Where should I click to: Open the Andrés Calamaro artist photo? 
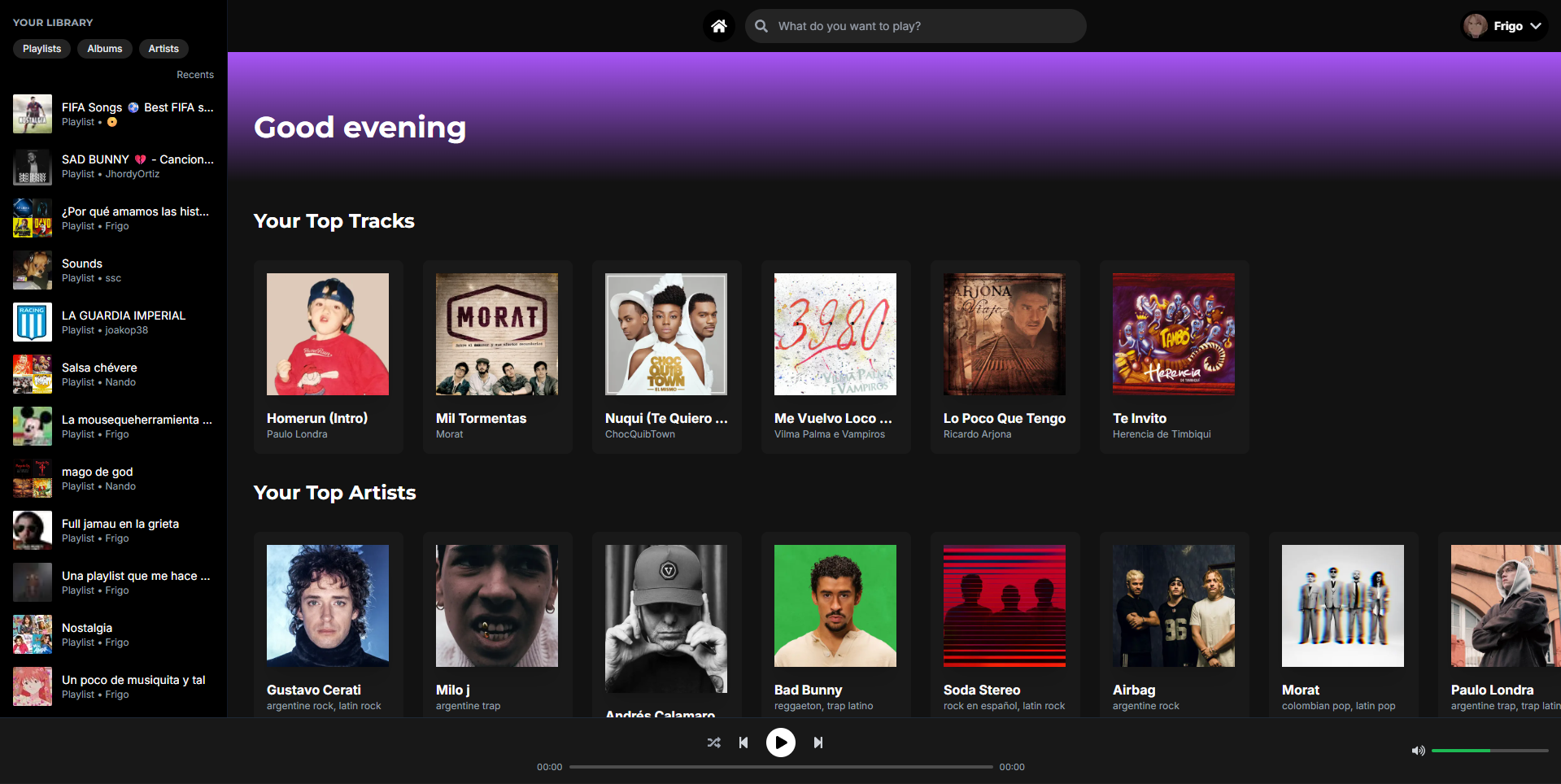666,619
